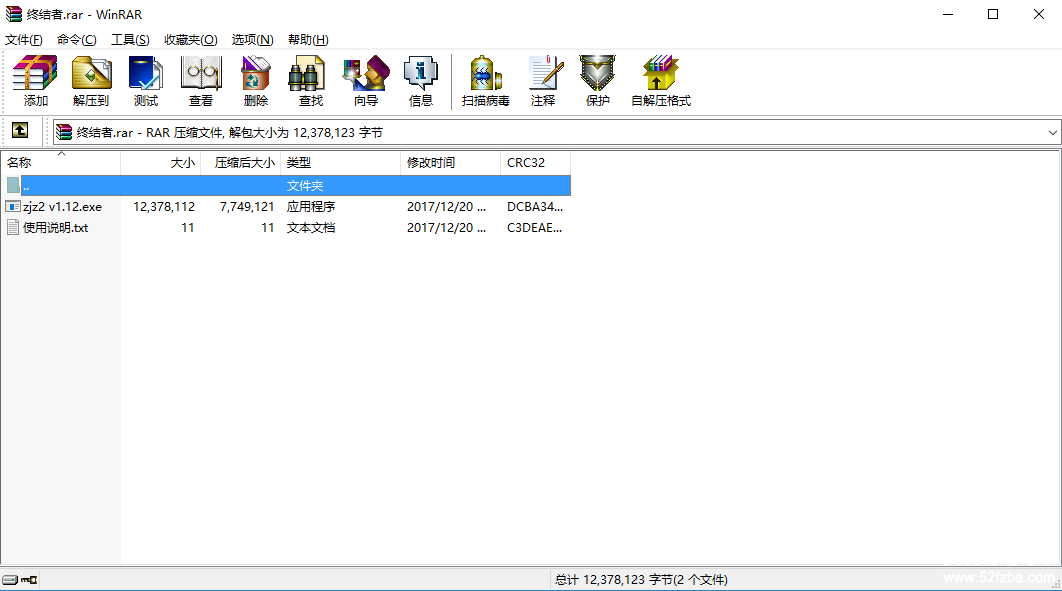Click CRC32 value DCBA34...

[535, 206]
